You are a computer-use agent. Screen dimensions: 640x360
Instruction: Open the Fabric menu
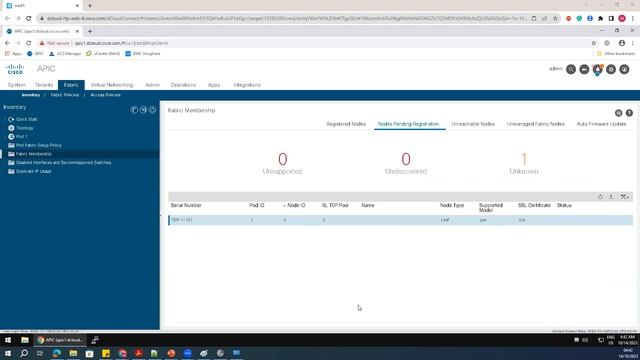coord(71,85)
